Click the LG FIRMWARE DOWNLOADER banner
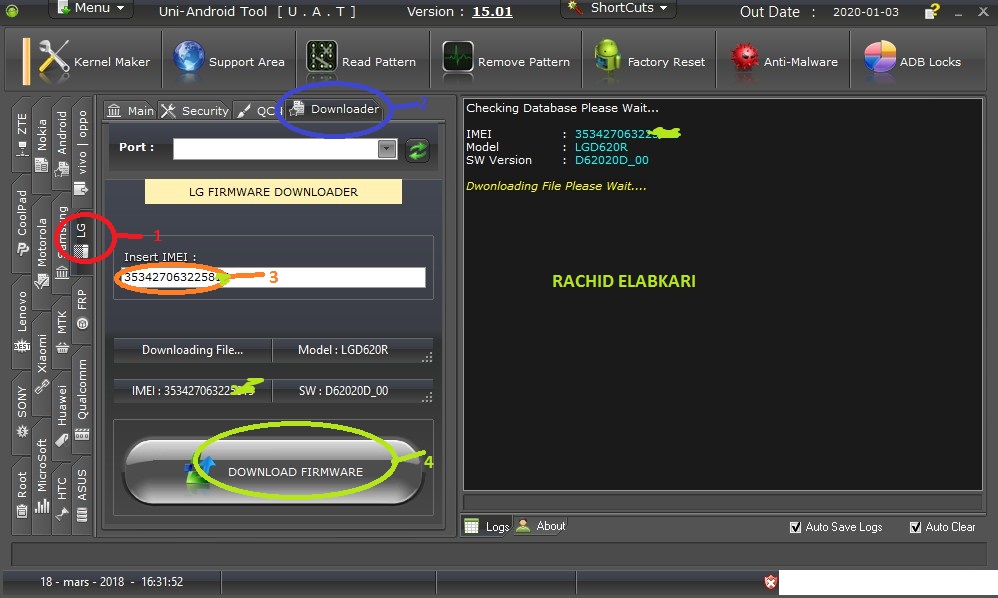The image size is (998, 598). (273, 191)
